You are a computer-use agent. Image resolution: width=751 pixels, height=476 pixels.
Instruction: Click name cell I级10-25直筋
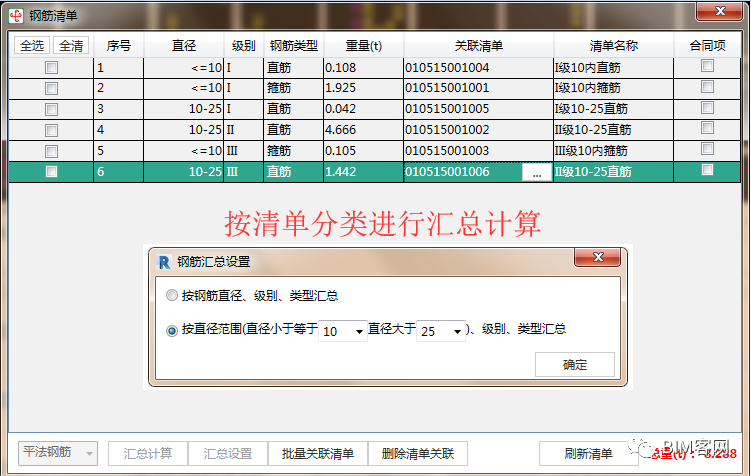[614, 110]
